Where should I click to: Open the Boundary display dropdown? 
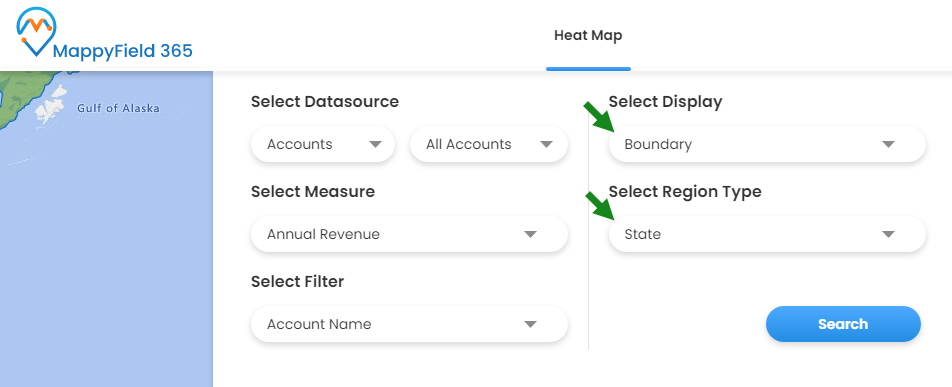pyautogui.click(x=767, y=145)
